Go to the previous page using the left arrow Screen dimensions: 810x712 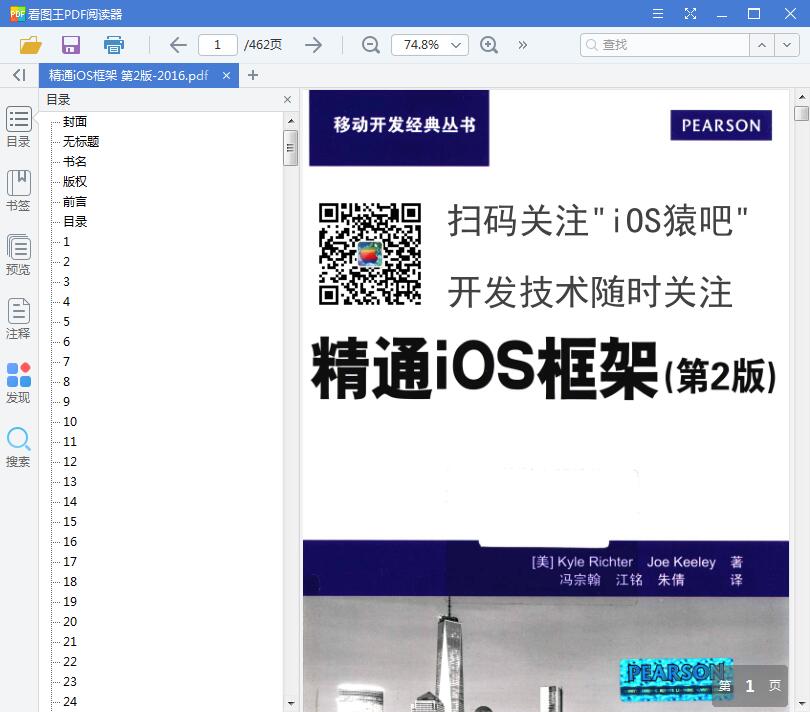click(178, 45)
